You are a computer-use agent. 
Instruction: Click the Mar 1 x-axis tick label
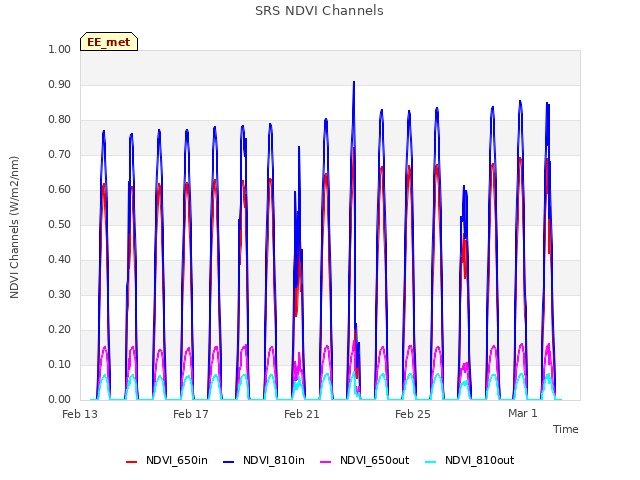pos(522,413)
